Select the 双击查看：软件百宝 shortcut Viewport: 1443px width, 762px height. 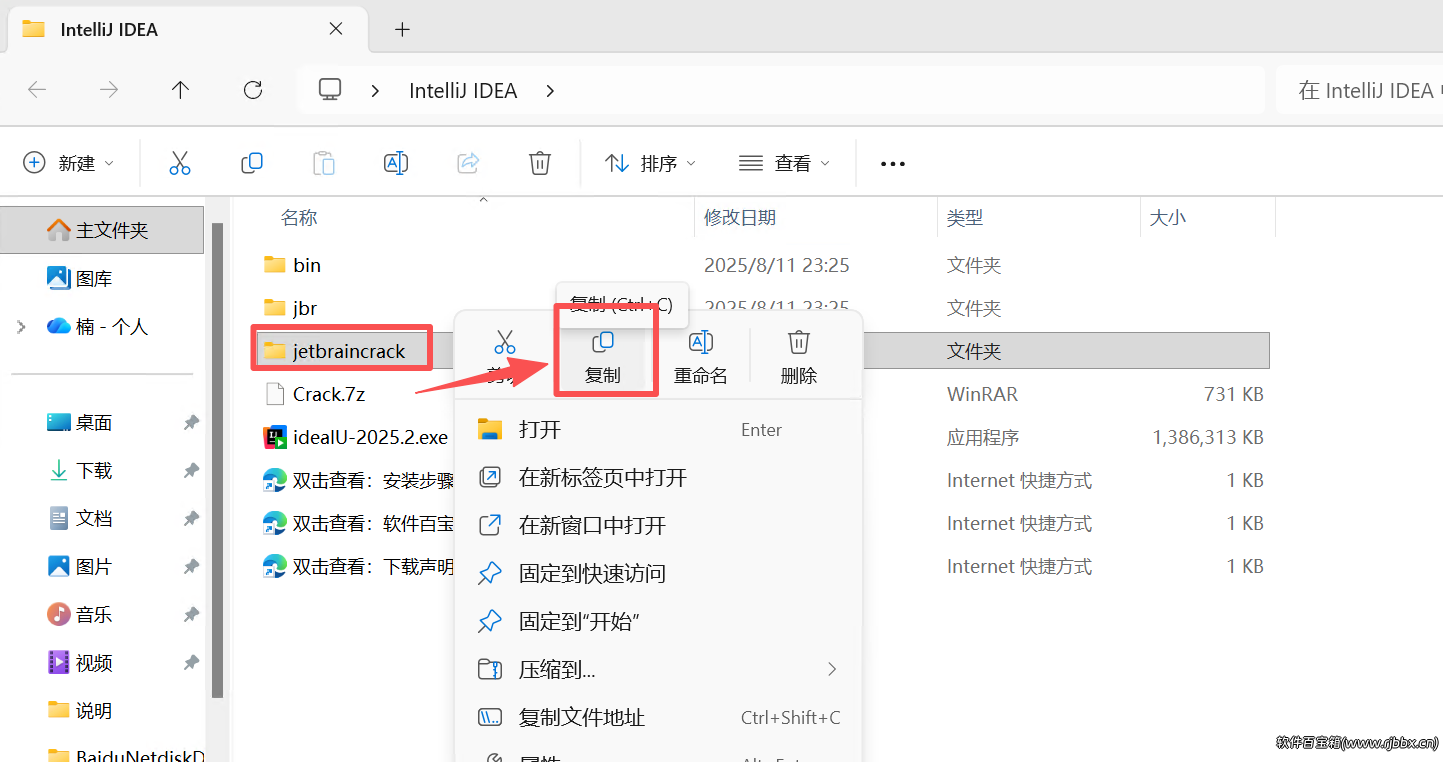pyautogui.click(x=358, y=524)
